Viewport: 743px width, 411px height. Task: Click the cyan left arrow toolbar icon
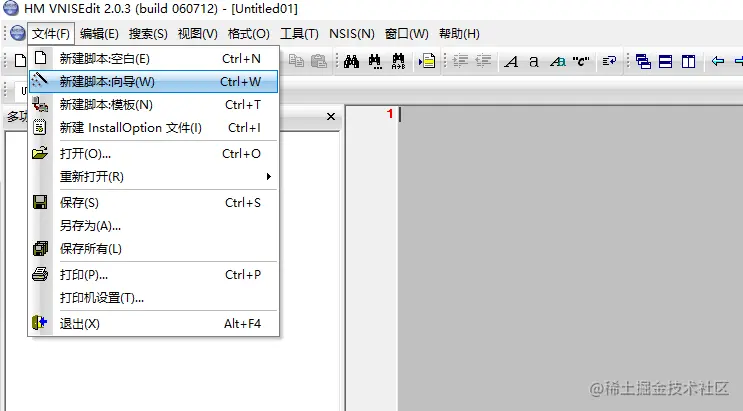tap(718, 61)
